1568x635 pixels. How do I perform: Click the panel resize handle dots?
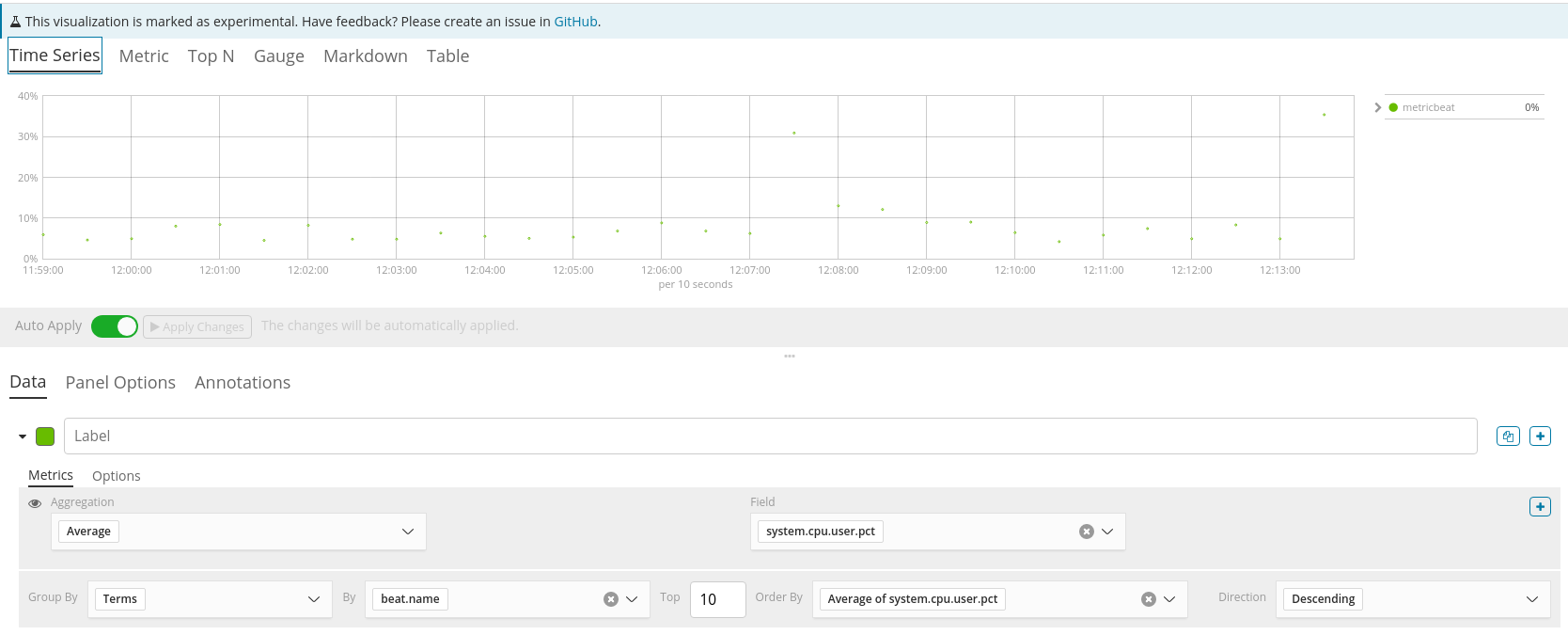(790, 357)
